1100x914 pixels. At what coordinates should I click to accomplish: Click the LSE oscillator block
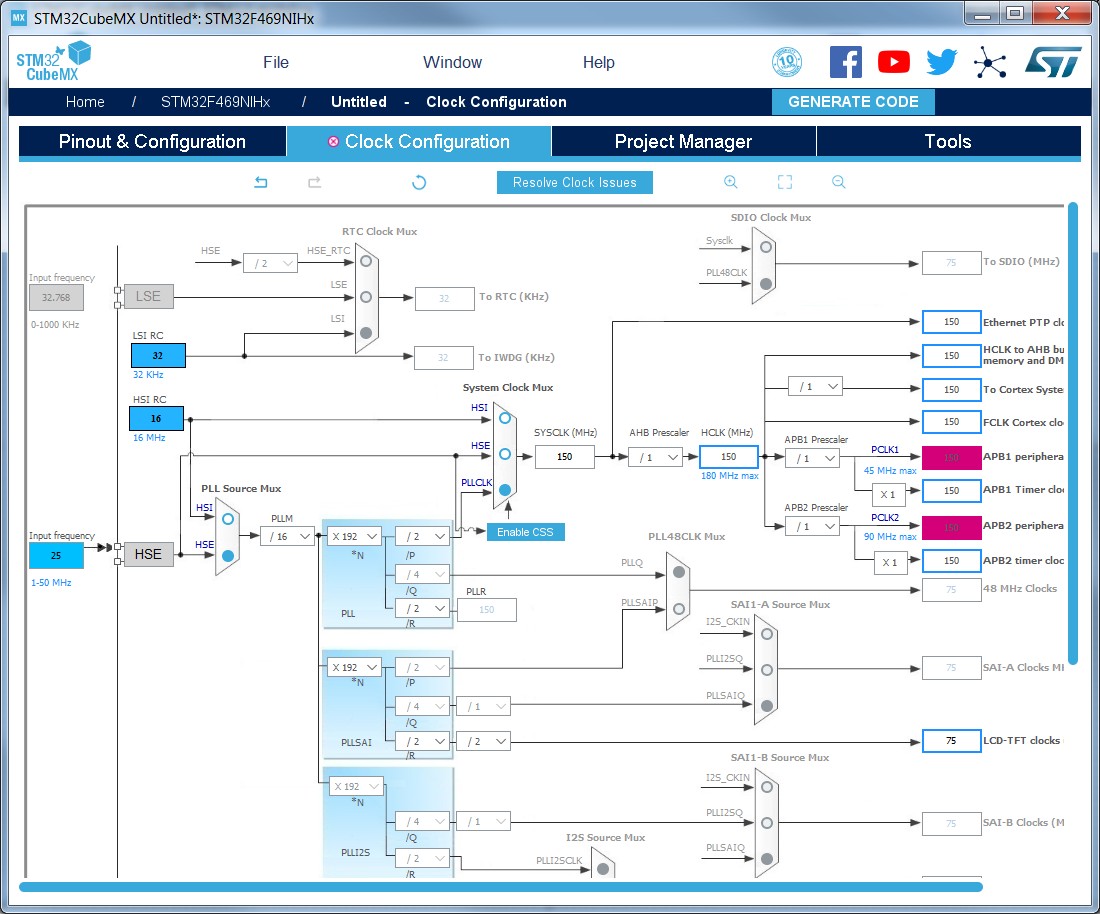148,296
